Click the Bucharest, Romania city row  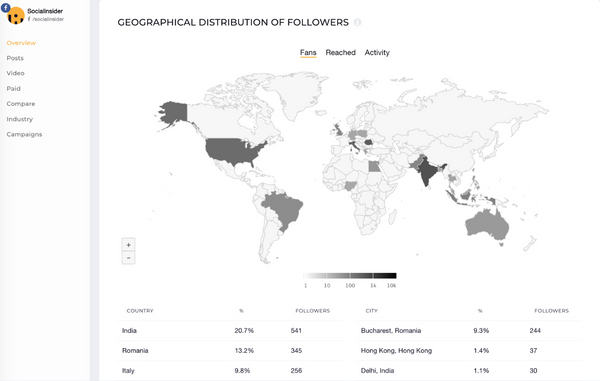469,331
